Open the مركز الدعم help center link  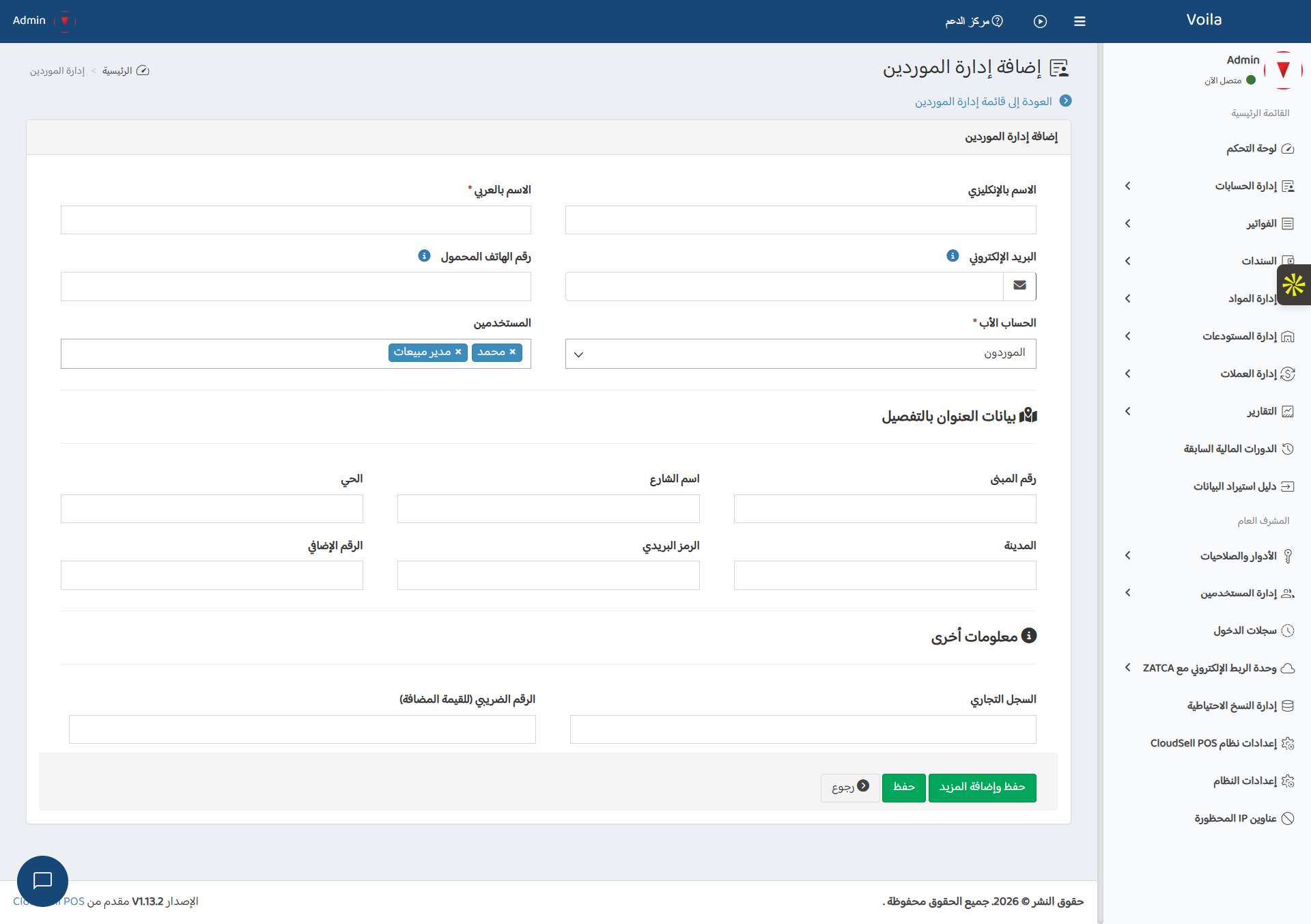coord(974,21)
